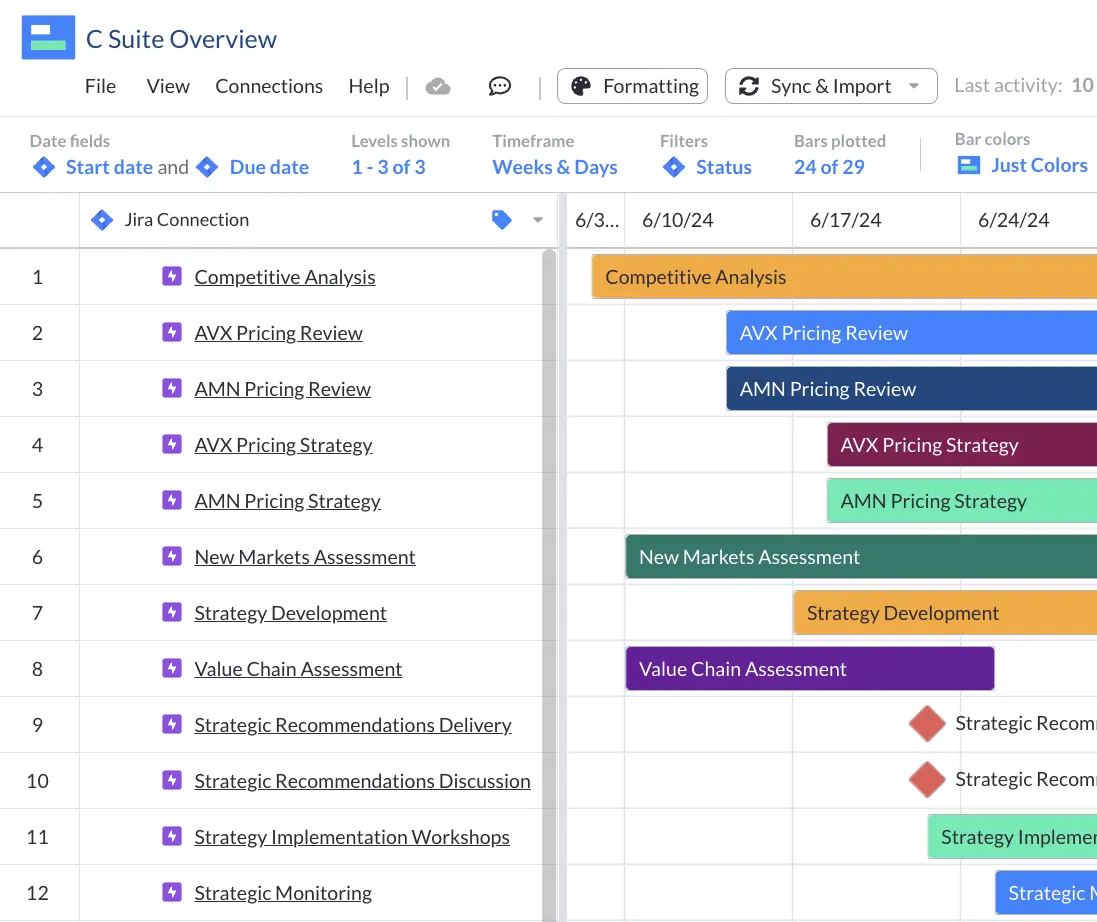Select row number 8 in the grid

[x=38, y=669]
